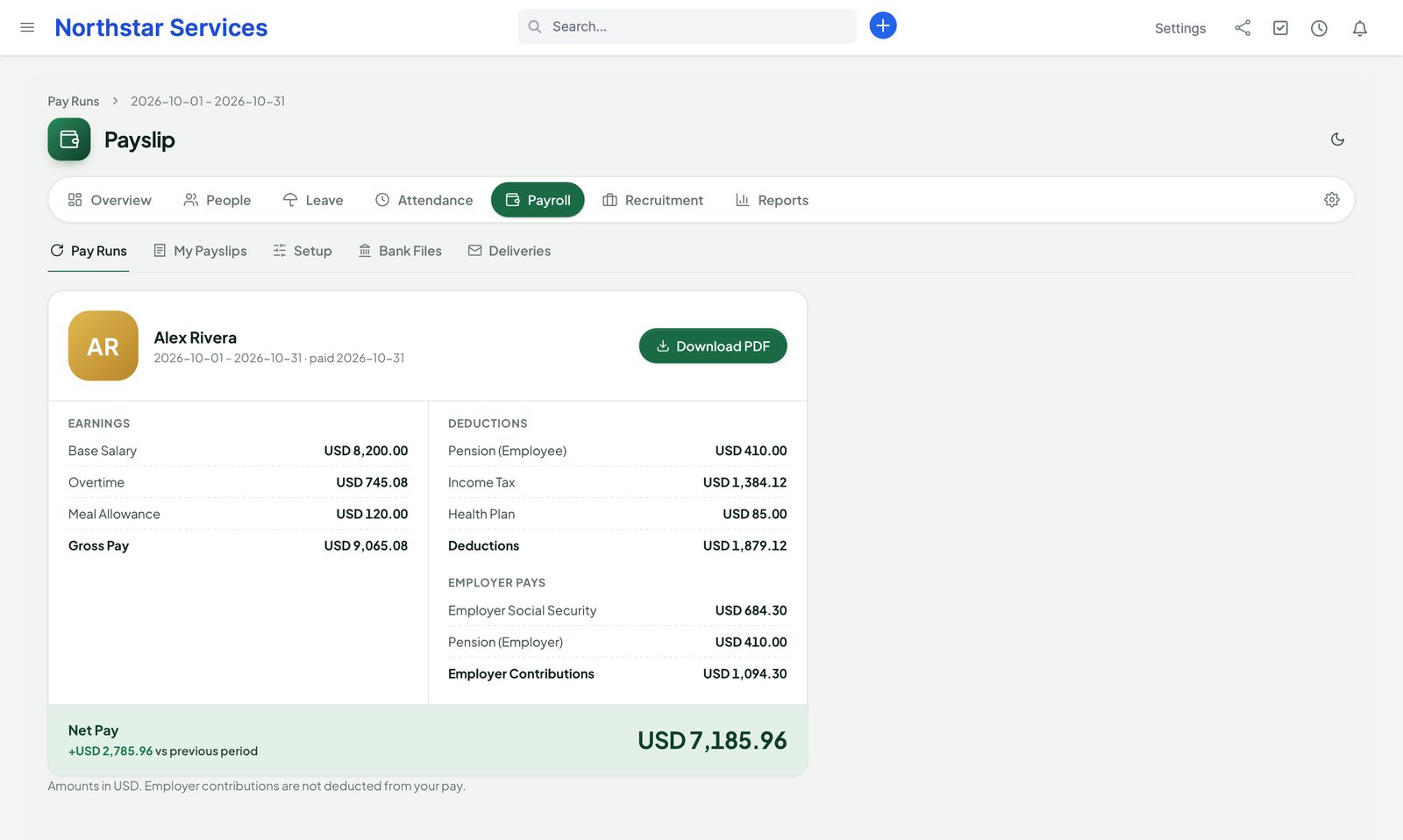Click the employee name Alex Rivera
The width and height of the screenshot is (1403, 840).
click(x=196, y=338)
